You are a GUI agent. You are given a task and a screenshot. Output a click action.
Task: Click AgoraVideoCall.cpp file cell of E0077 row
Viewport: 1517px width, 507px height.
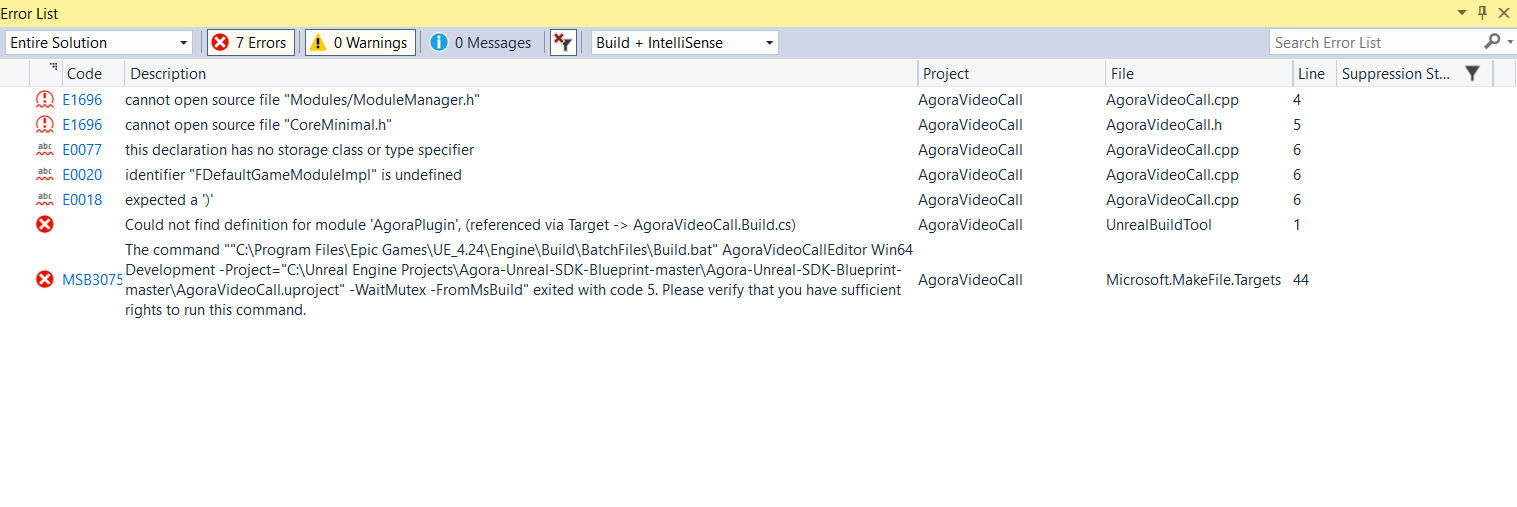[1172, 150]
